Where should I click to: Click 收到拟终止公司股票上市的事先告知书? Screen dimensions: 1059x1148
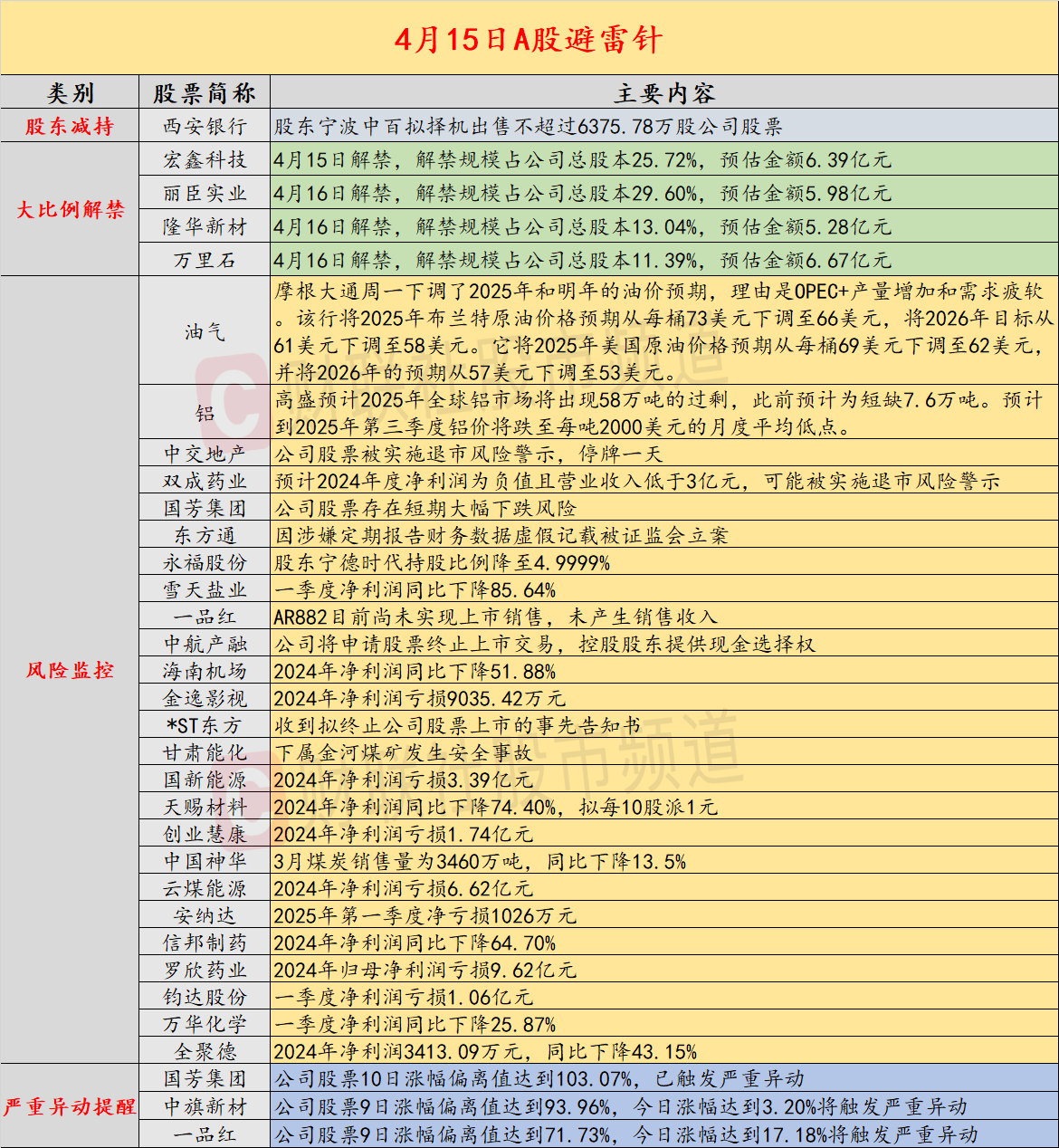pyautogui.click(x=458, y=725)
